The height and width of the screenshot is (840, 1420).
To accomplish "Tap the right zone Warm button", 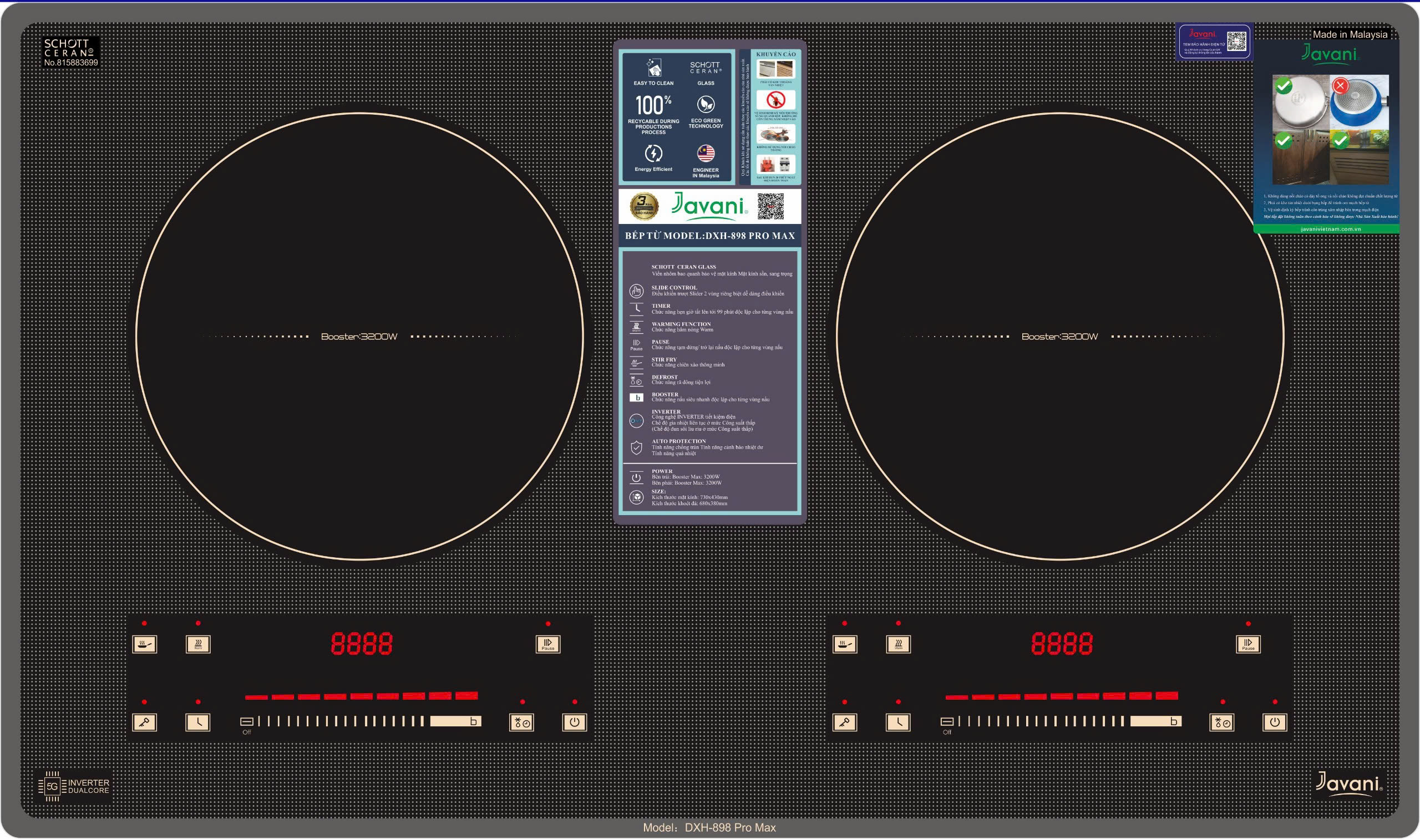I will pyautogui.click(x=899, y=644).
